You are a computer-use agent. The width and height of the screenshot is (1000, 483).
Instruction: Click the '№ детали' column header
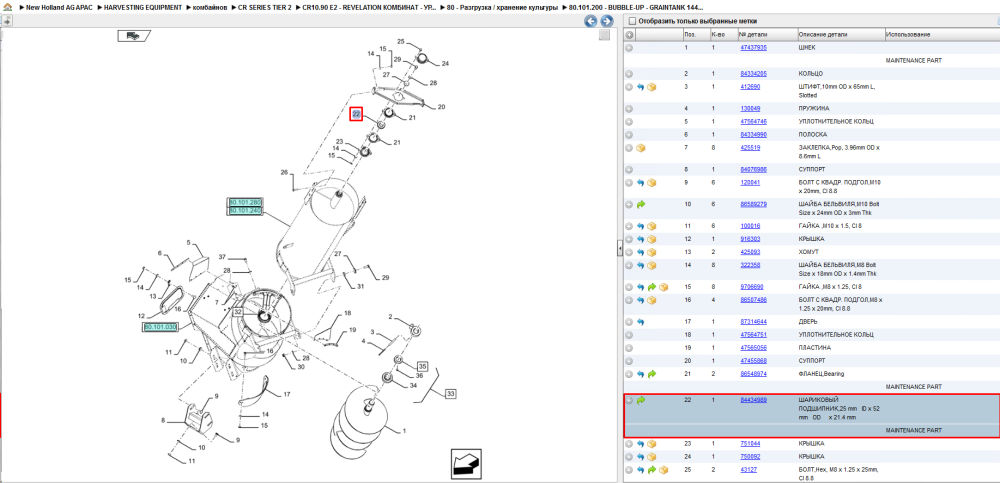coord(767,34)
